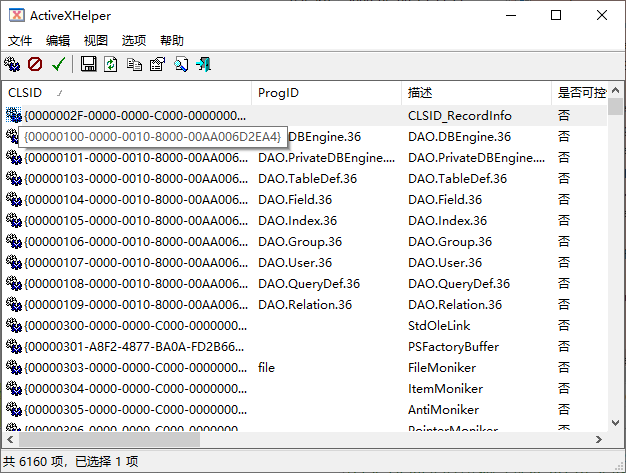This screenshot has width=626, height=473.
Task: Open properties via the toolbar properties icon
Action: click(x=157, y=65)
